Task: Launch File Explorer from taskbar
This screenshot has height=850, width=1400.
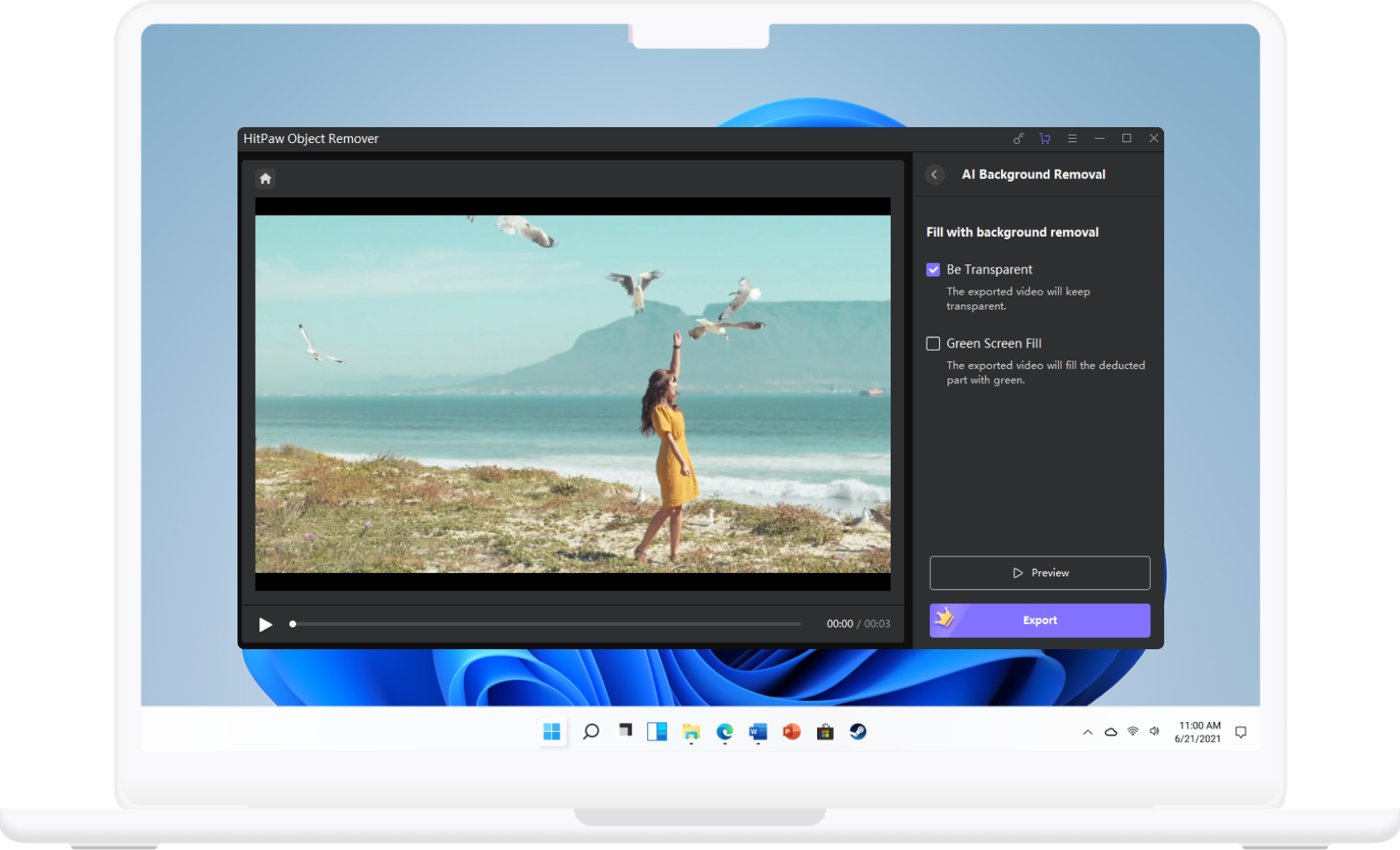Action: 691,732
